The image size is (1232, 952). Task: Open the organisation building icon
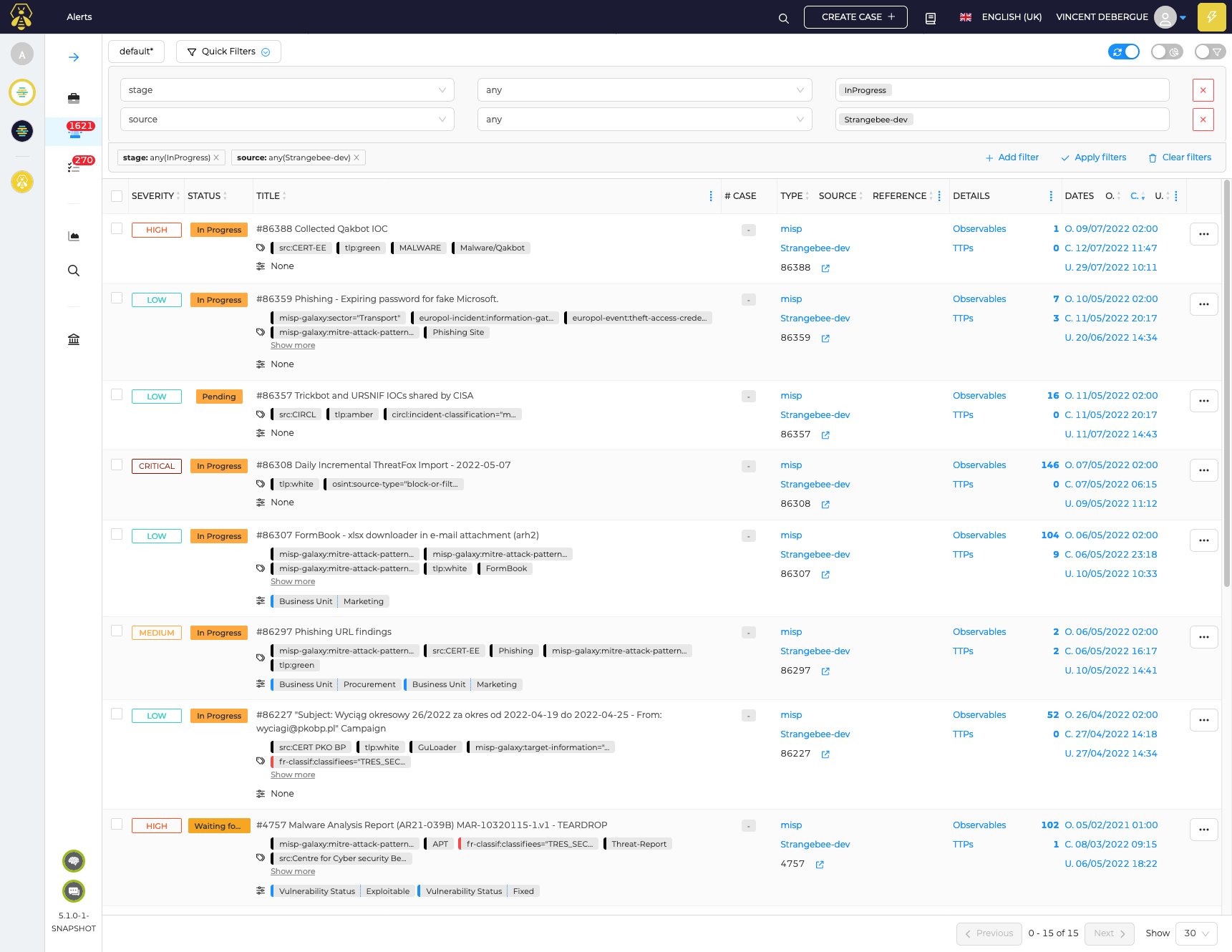[74, 339]
